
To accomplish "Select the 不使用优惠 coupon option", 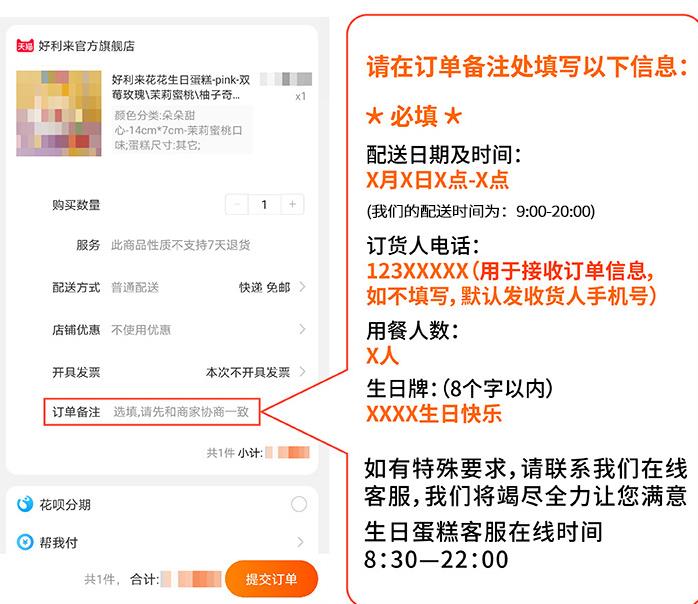I will pos(141,329).
